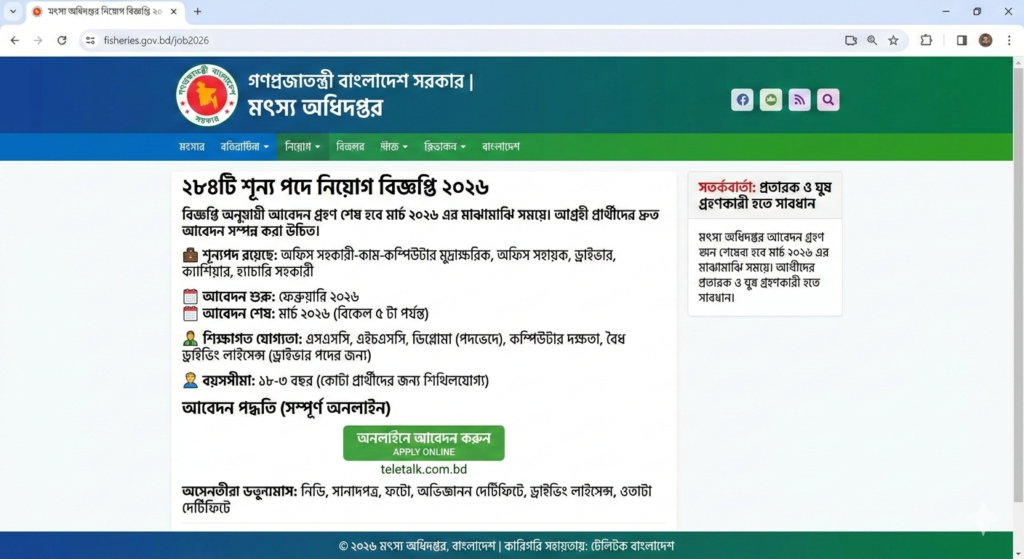Open the Chrome profile avatar
This screenshot has height=559, width=1024.
(x=985, y=40)
